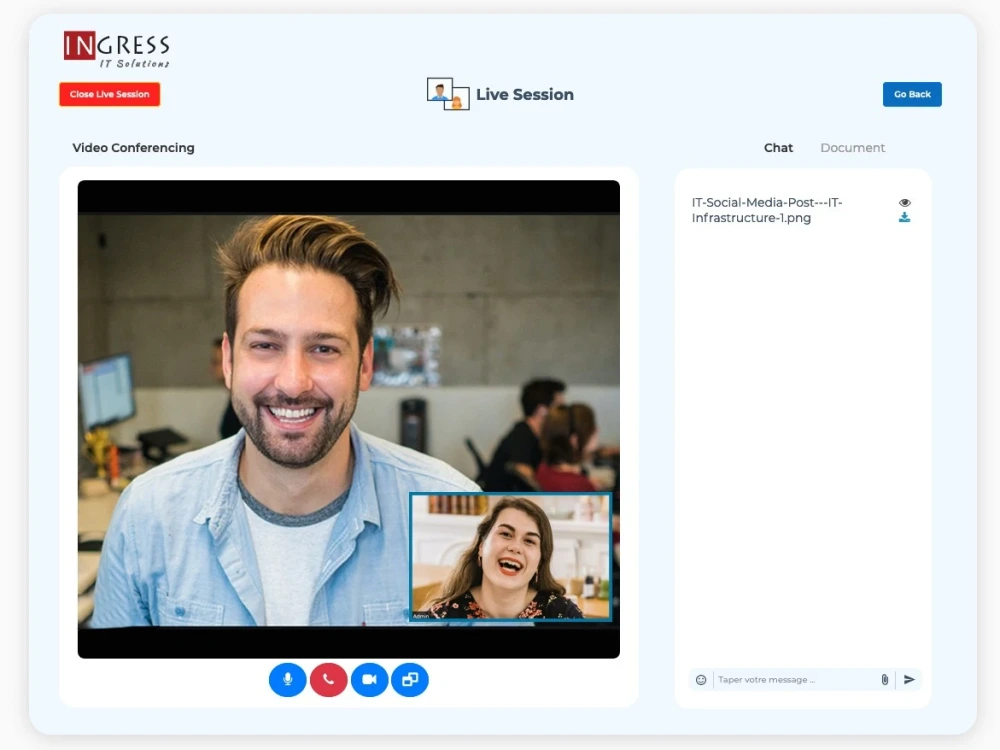Switch to the Document tab

[852, 148]
